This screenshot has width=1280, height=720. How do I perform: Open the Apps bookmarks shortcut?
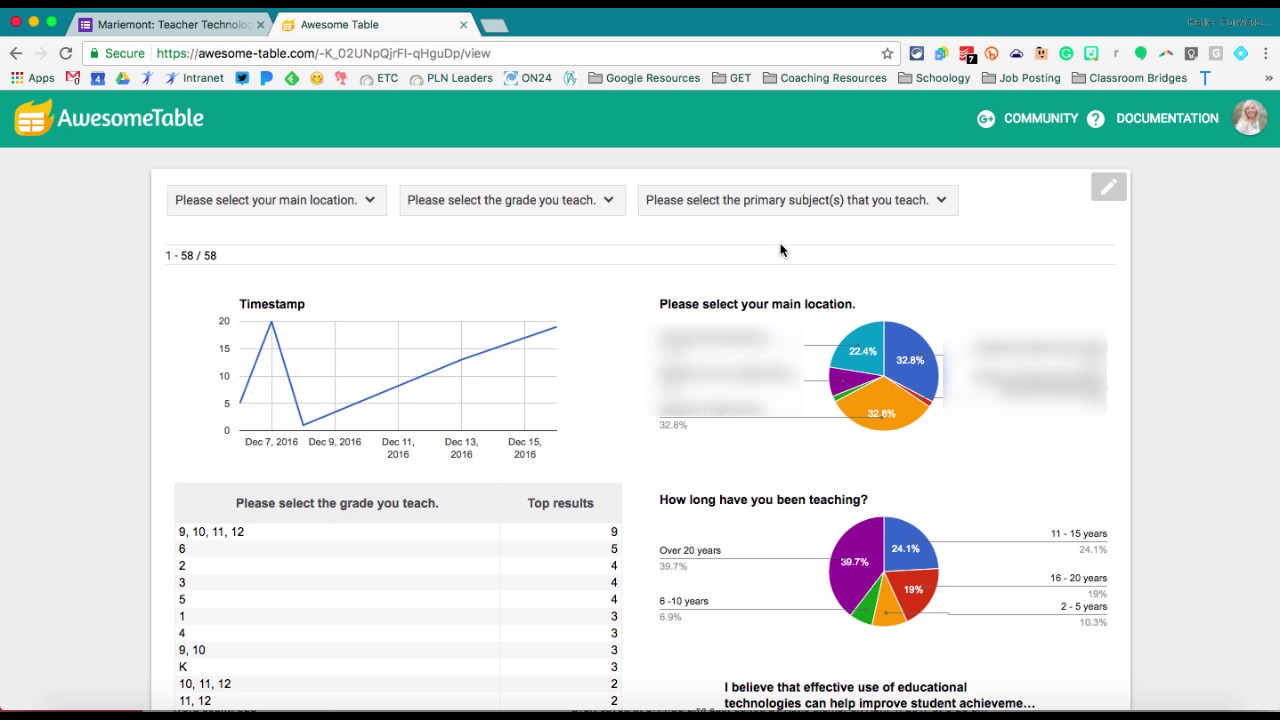[x=32, y=78]
